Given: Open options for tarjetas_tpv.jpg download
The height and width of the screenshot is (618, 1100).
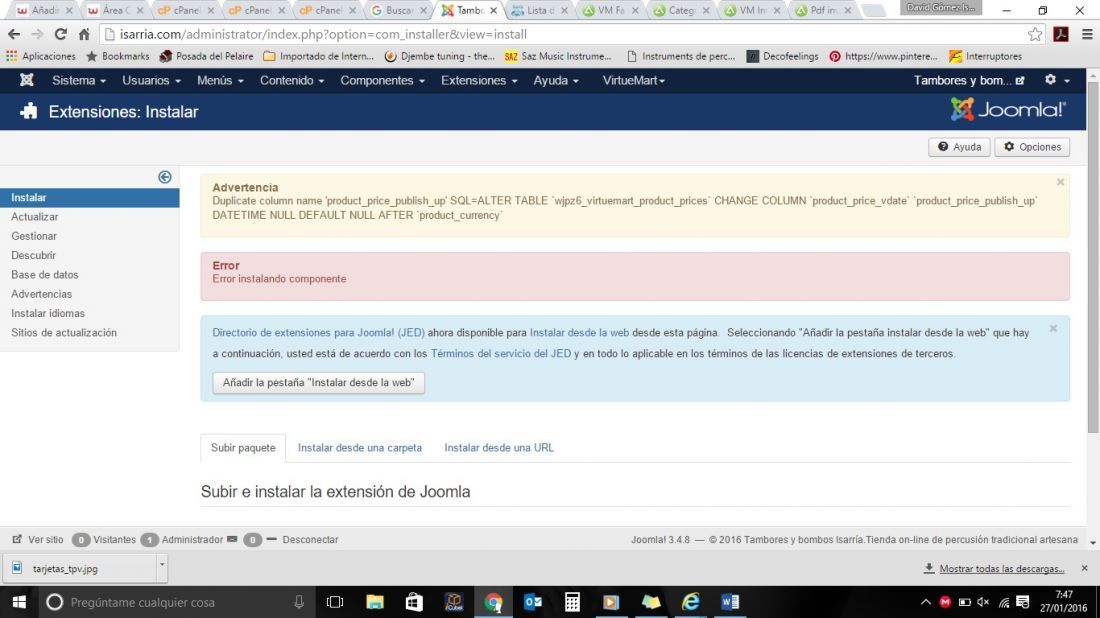Looking at the screenshot, I should [162, 565].
